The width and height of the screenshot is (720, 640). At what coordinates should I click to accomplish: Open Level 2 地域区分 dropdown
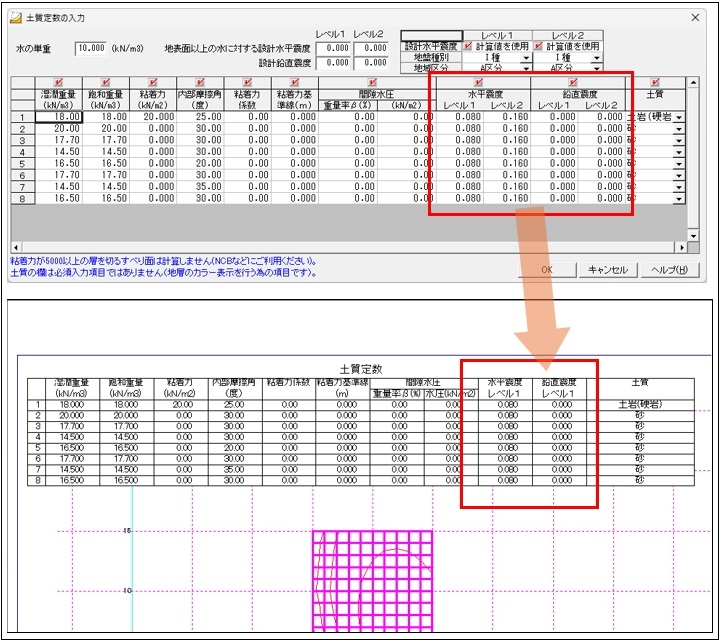(596, 68)
